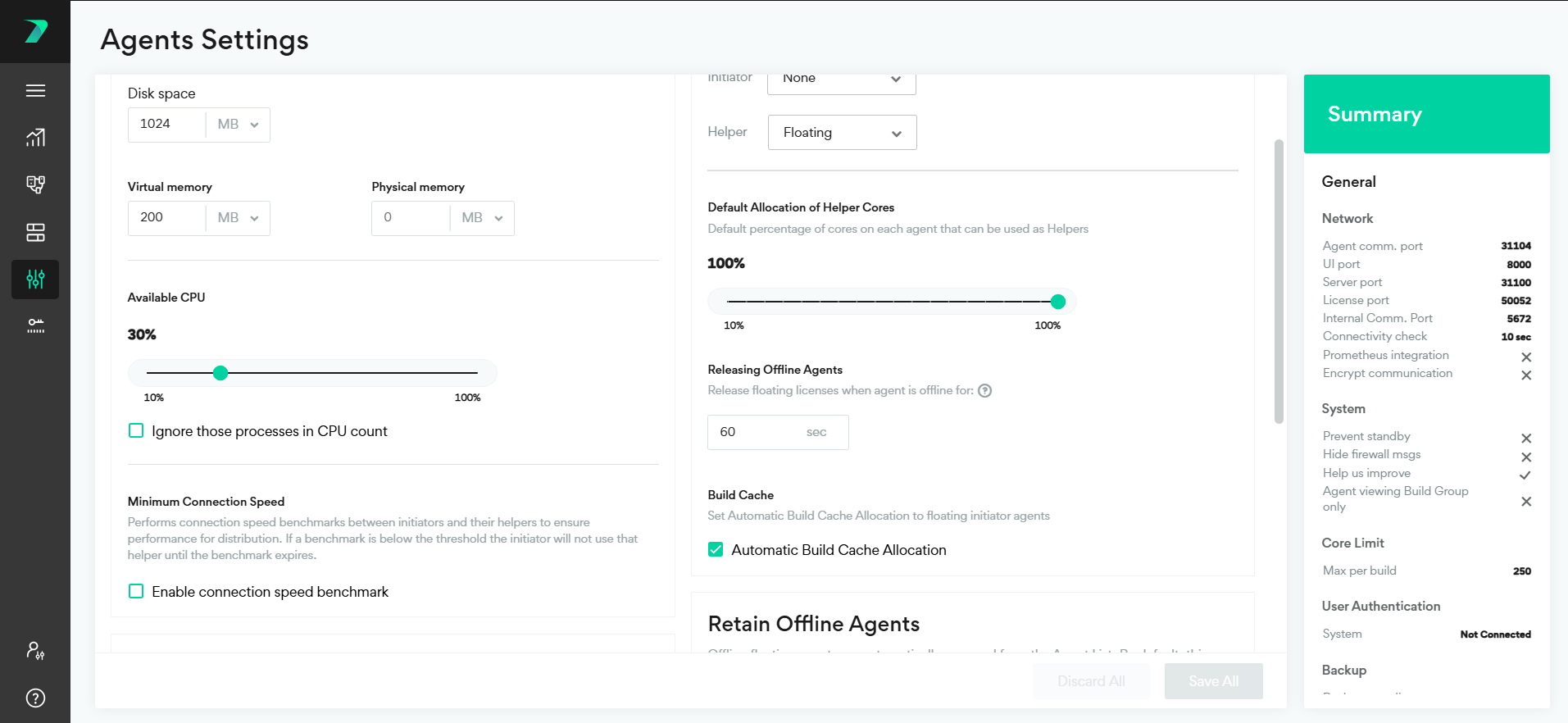Open the license key icon in sidebar
The width and height of the screenshot is (1568, 723).
tap(35, 326)
